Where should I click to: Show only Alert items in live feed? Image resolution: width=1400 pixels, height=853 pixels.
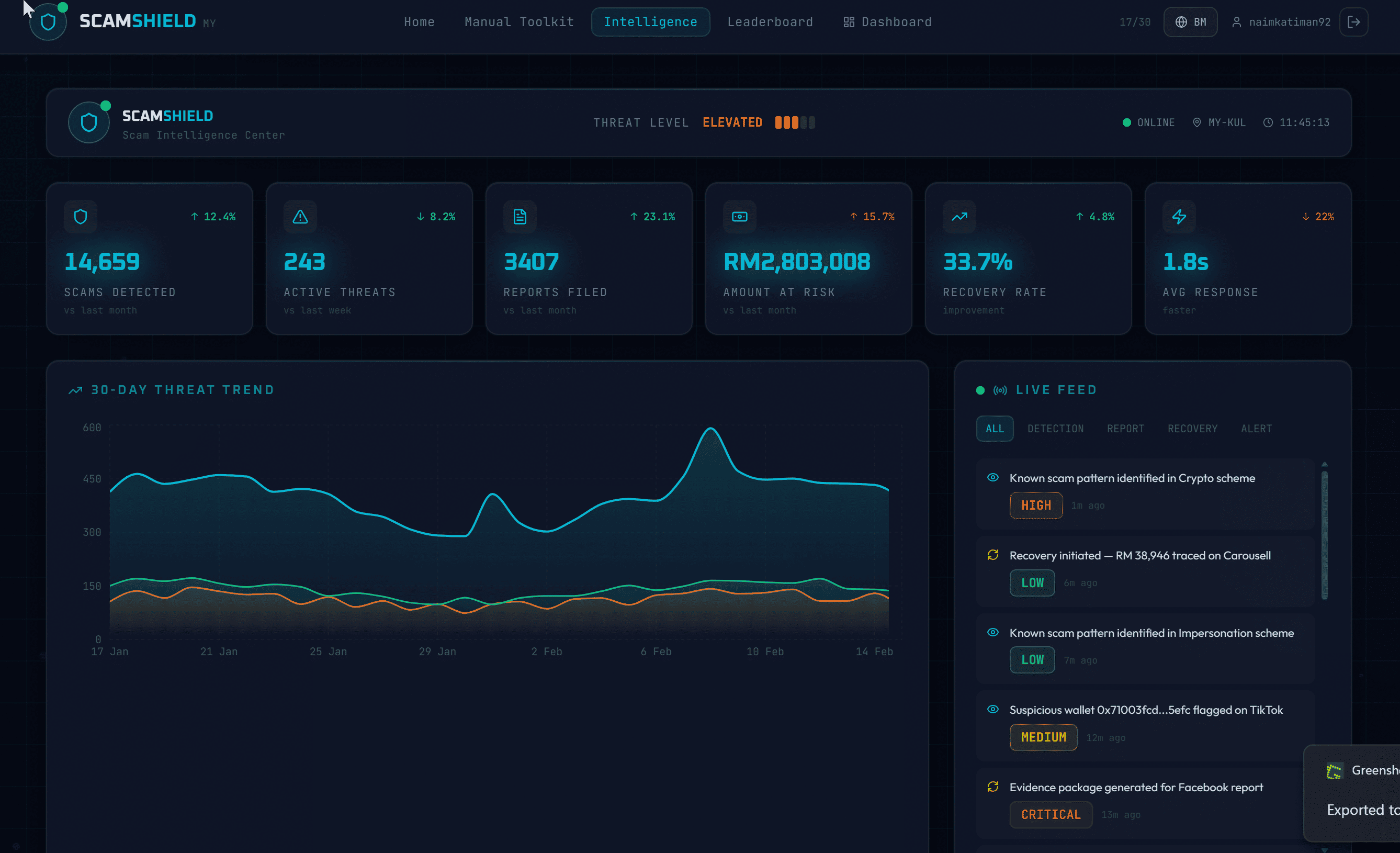(1256, 429)
